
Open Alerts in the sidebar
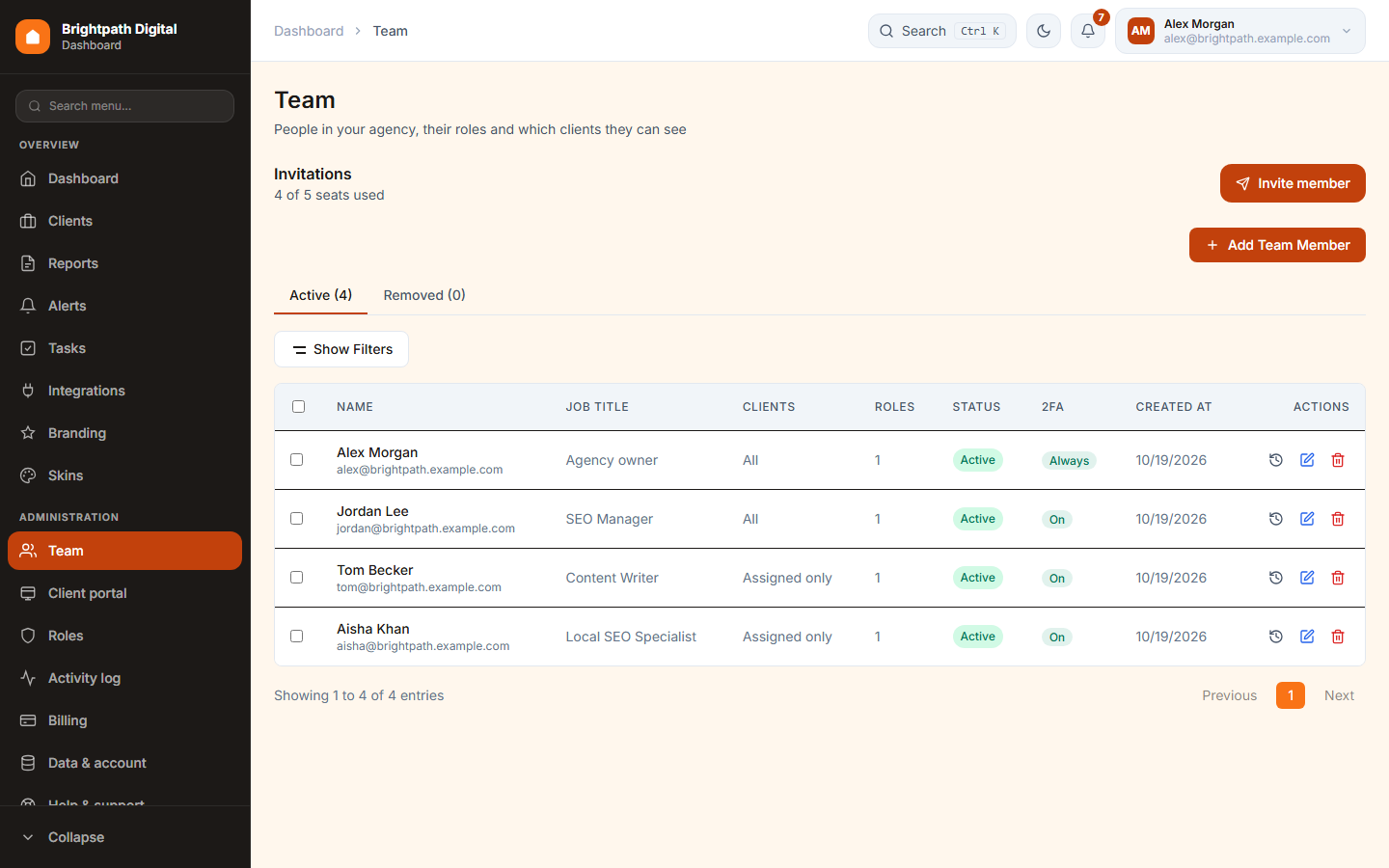tap(125, 306)
